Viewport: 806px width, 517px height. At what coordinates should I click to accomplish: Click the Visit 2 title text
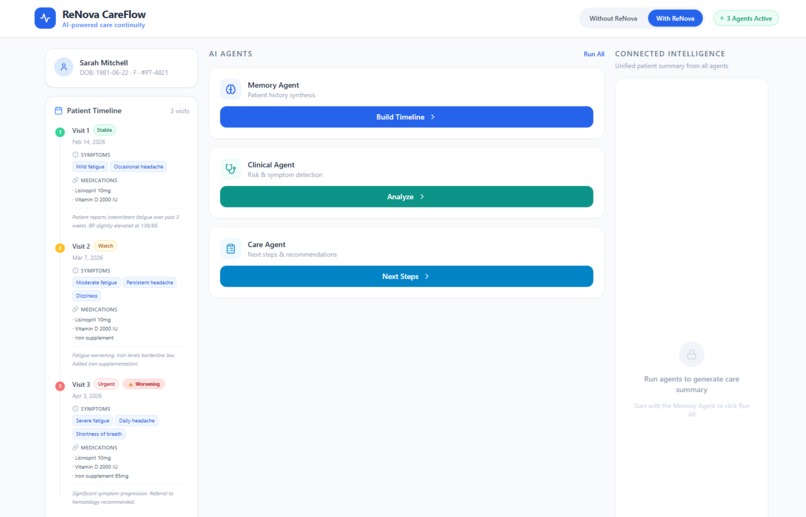(81, 247)
